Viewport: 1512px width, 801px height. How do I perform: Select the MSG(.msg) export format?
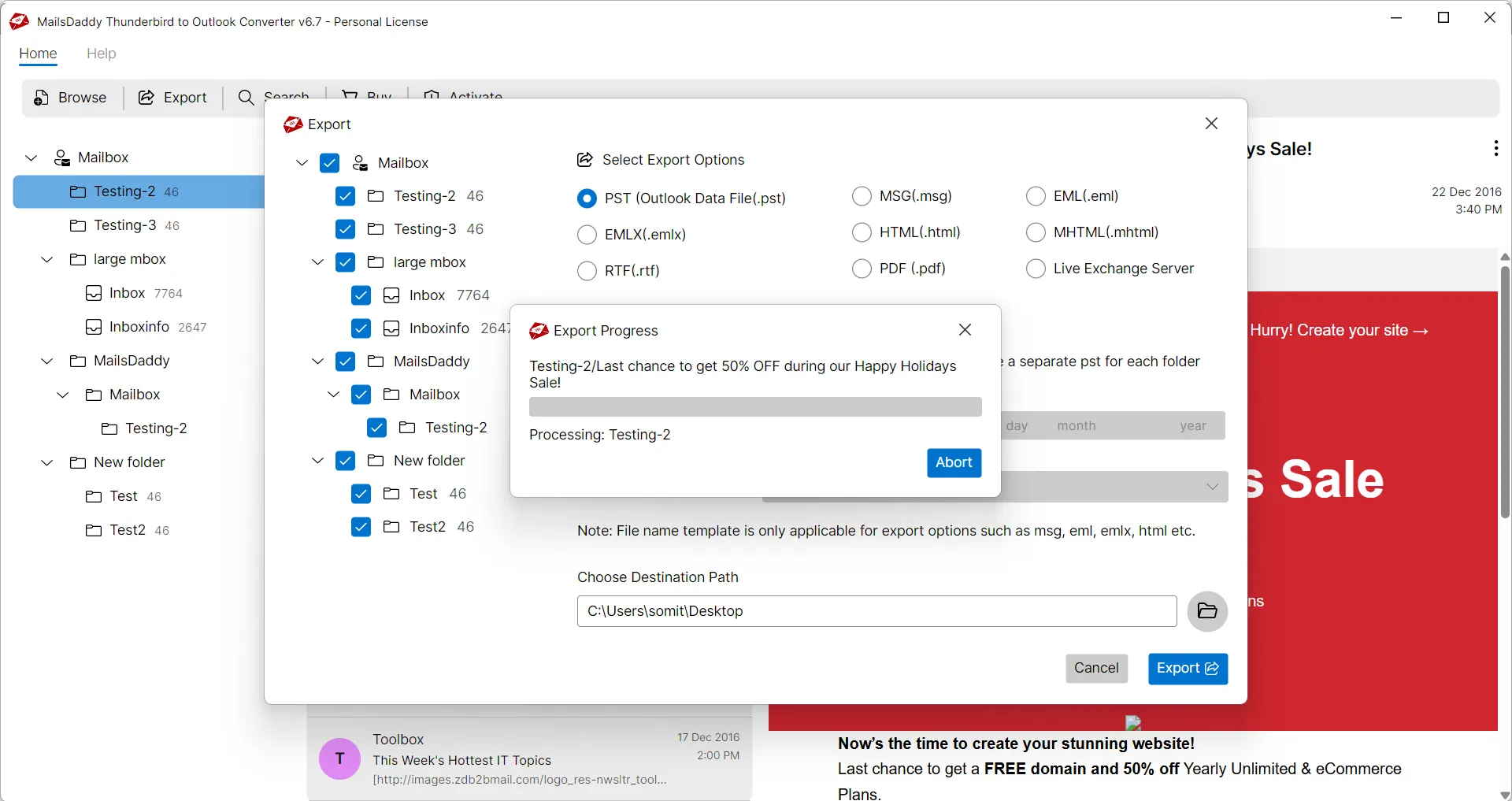862,195
